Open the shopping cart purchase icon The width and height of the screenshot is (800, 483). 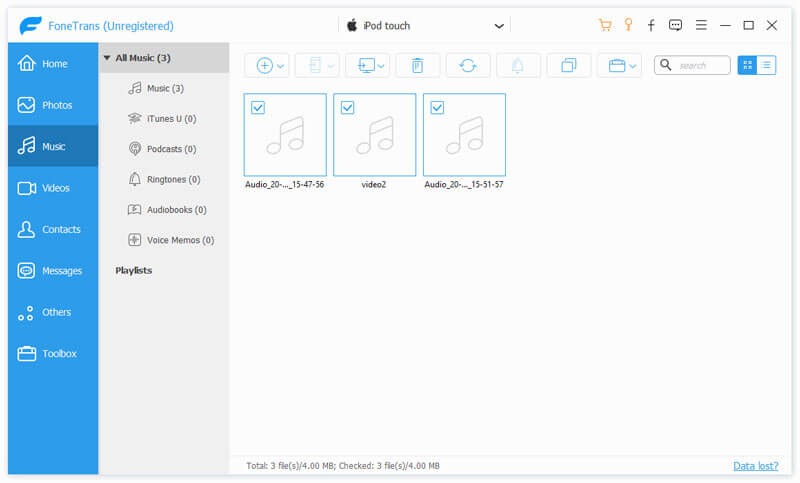pyautogui.click(x=604, y=25)
